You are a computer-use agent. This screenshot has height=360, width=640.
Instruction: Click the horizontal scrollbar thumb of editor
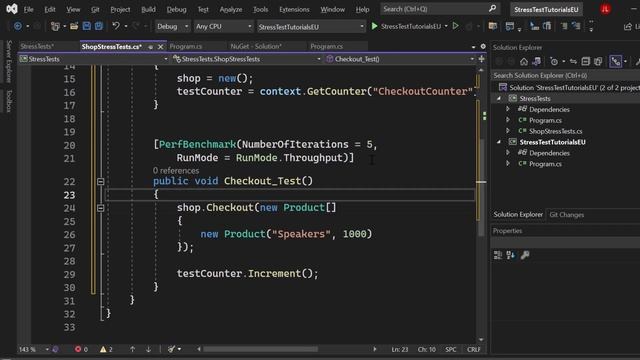(x=260, y=349)
